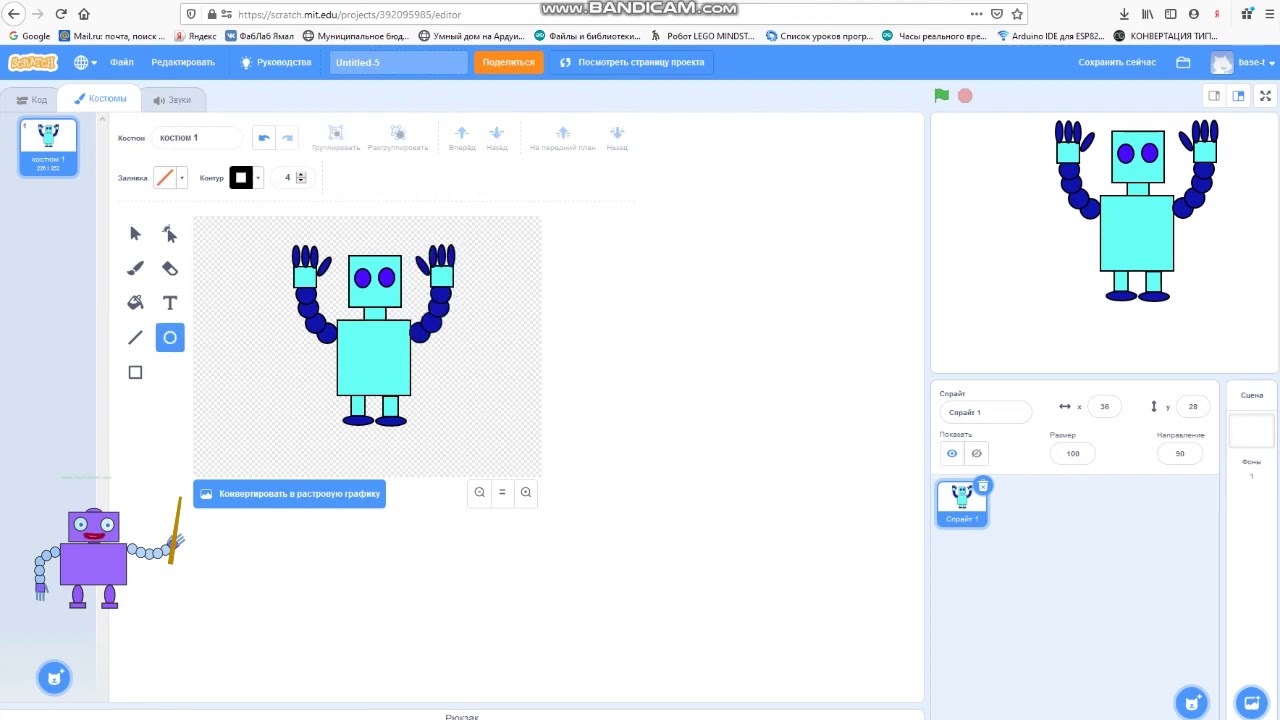
Task: Select the Line tool
Action: click(x=135, y=338)
